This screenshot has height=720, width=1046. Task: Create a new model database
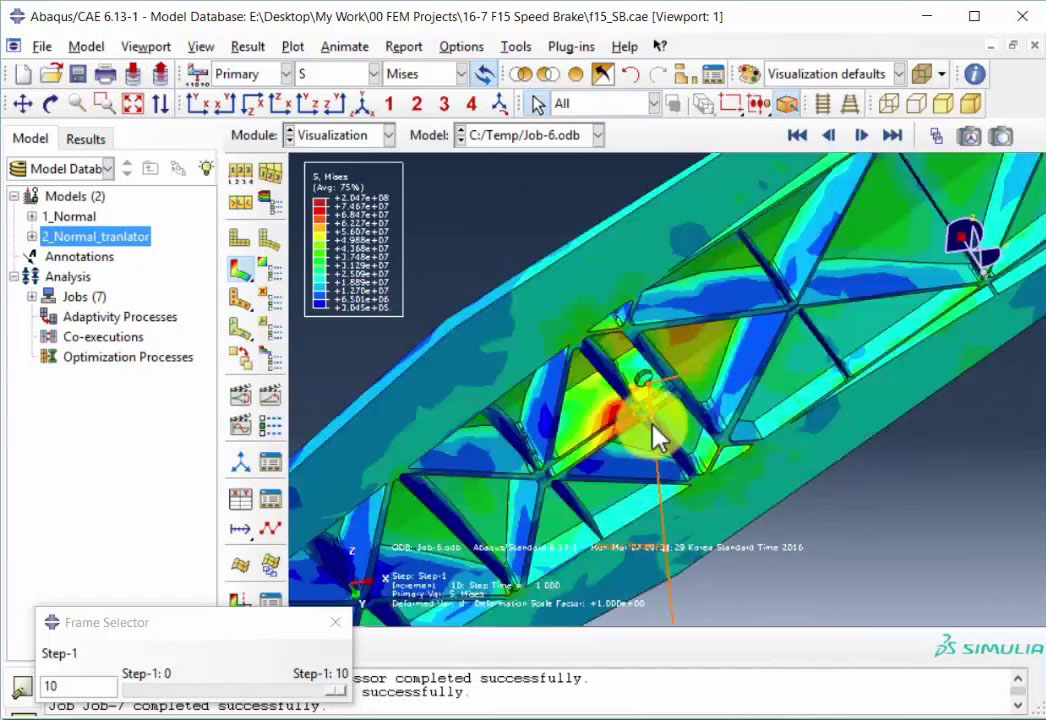(x=23, y=73)
